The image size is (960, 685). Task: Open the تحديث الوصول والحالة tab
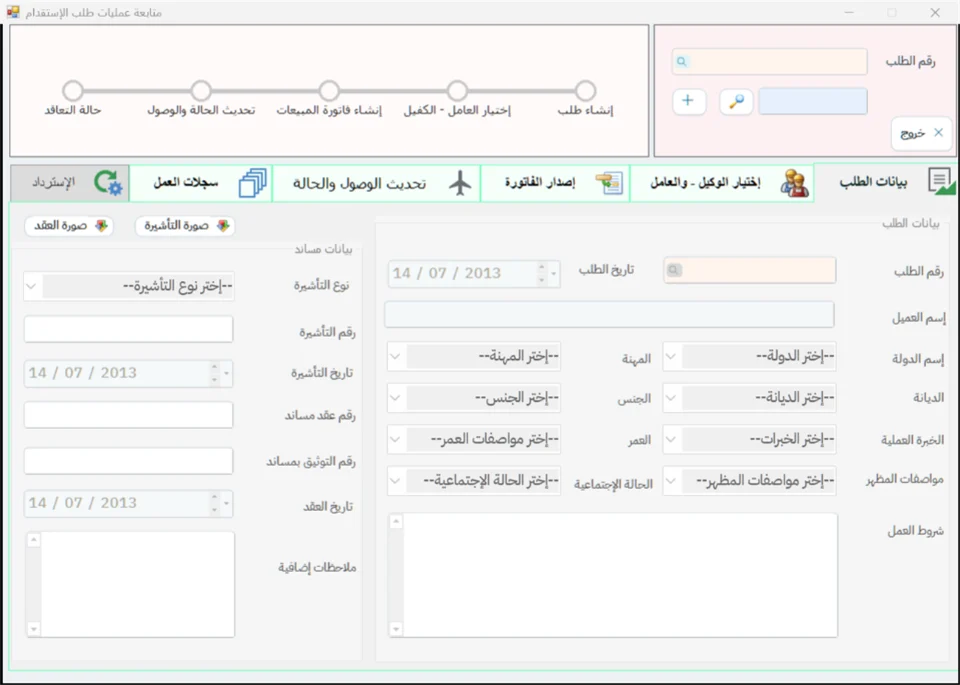coord(377,182)
